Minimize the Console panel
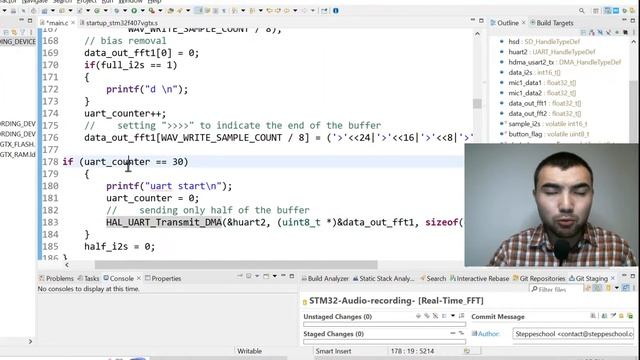This screenshot has height=360, width=640. 283,276
